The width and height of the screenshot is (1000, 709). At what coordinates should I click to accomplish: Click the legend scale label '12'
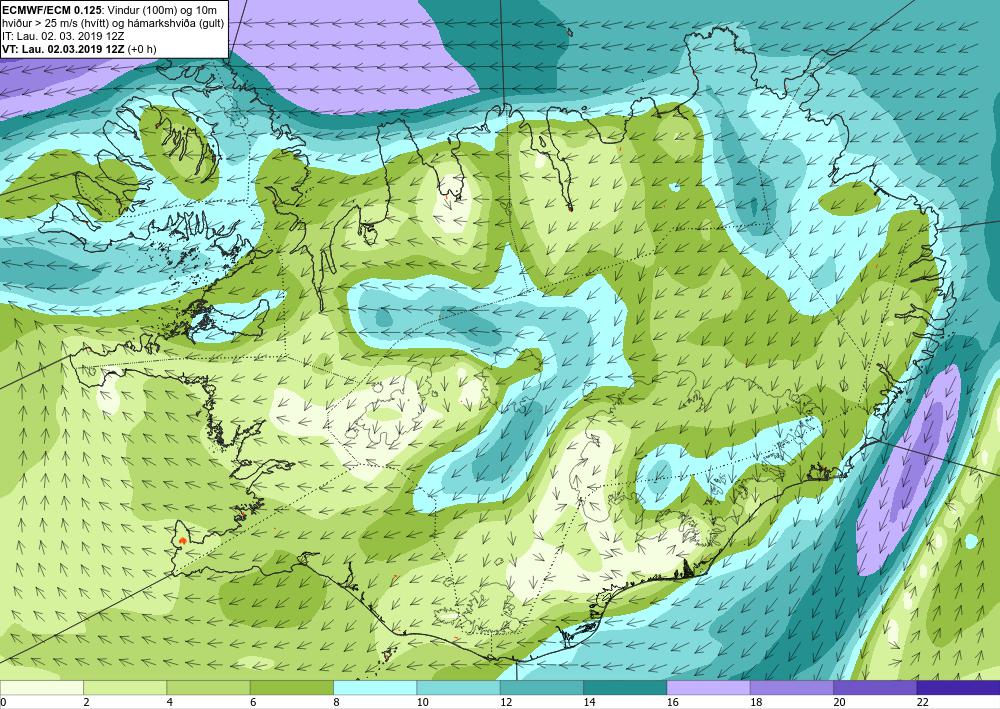coord(506,702)
